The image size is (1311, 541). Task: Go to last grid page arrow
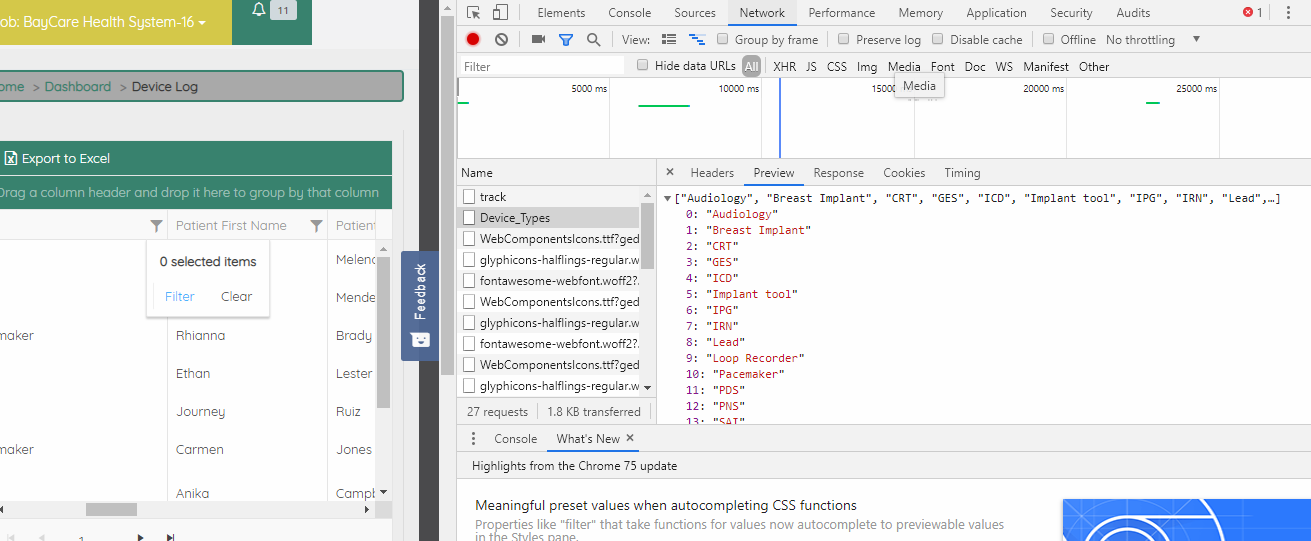(x=170, y=537)
